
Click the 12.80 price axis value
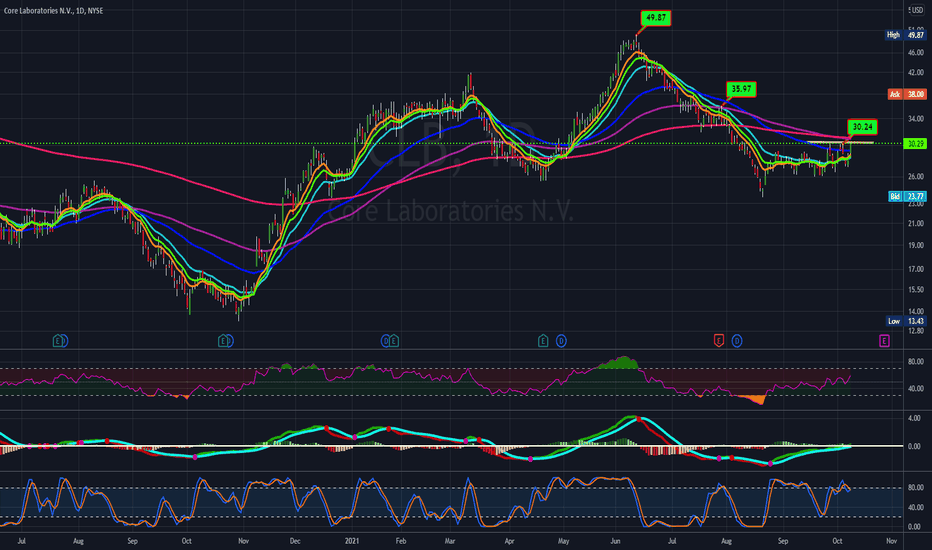coord(915,331)
